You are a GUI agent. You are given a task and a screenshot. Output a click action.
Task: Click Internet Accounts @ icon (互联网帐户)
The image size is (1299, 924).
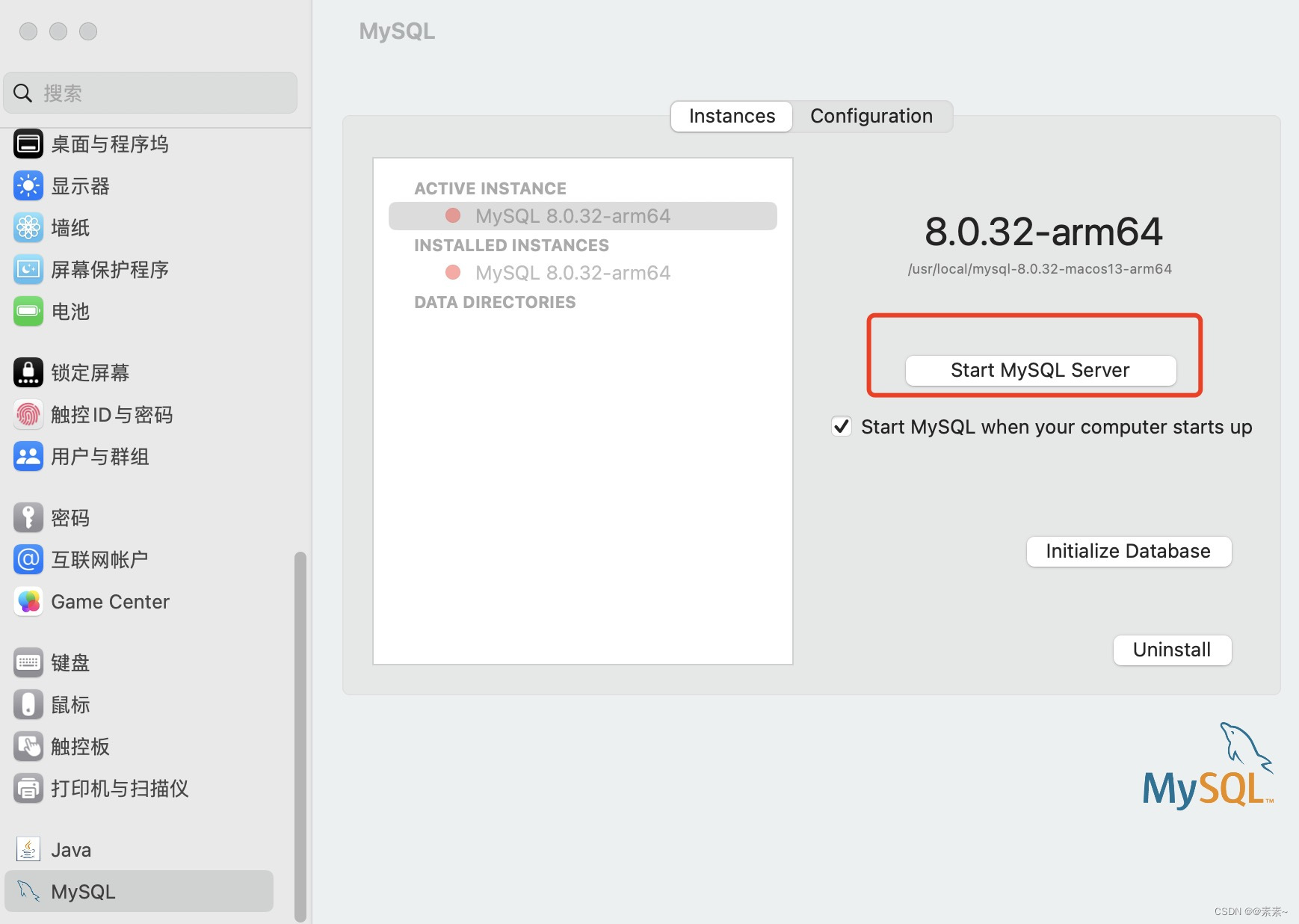pos(28,560)
